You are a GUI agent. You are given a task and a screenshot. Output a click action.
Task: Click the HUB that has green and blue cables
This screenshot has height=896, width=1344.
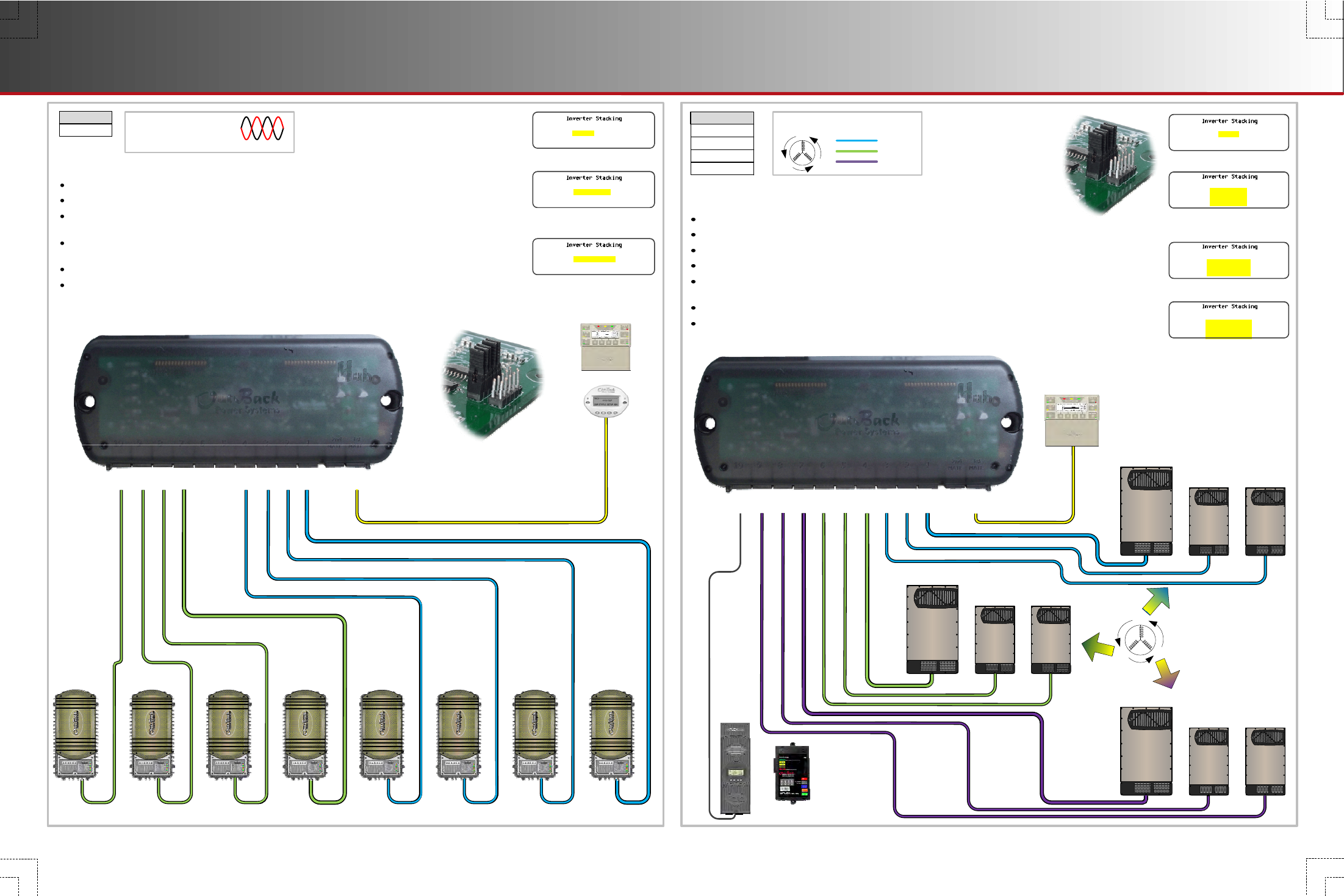239,402
